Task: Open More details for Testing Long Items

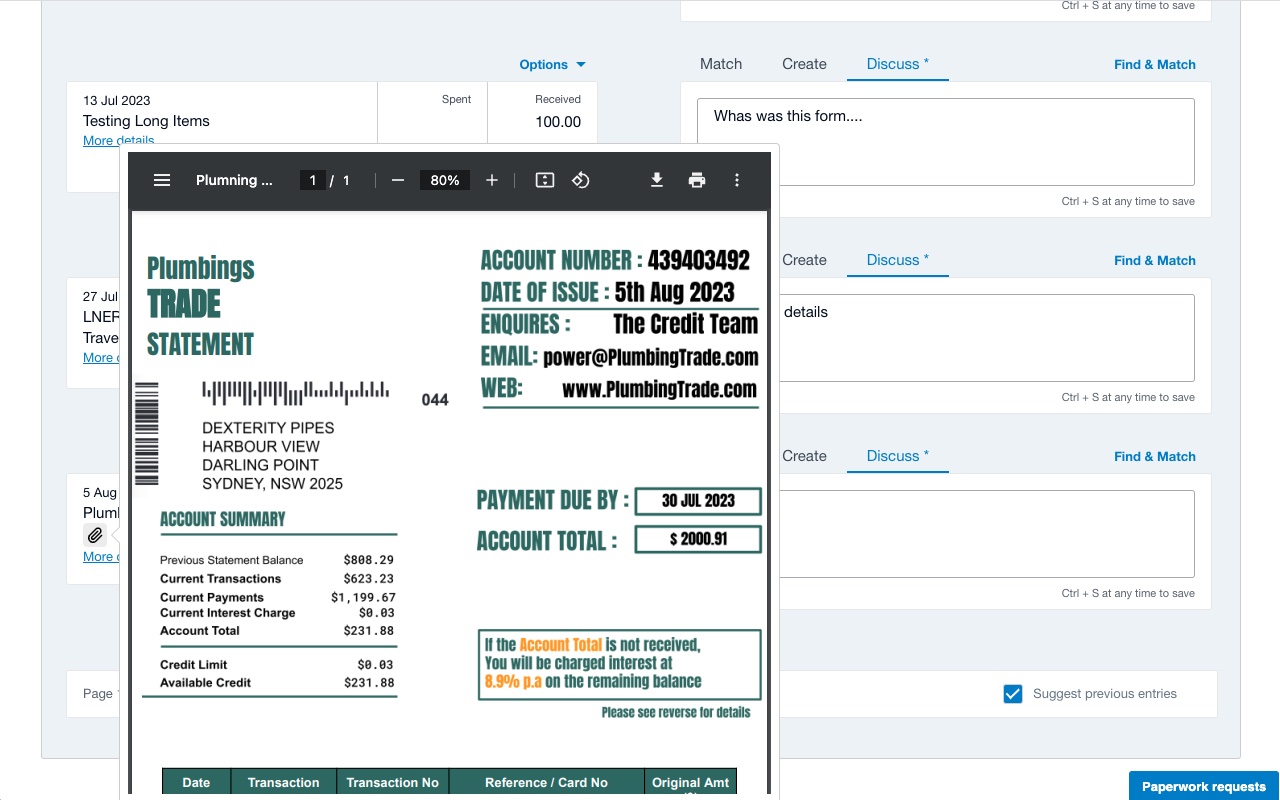Action: point(118,141)
